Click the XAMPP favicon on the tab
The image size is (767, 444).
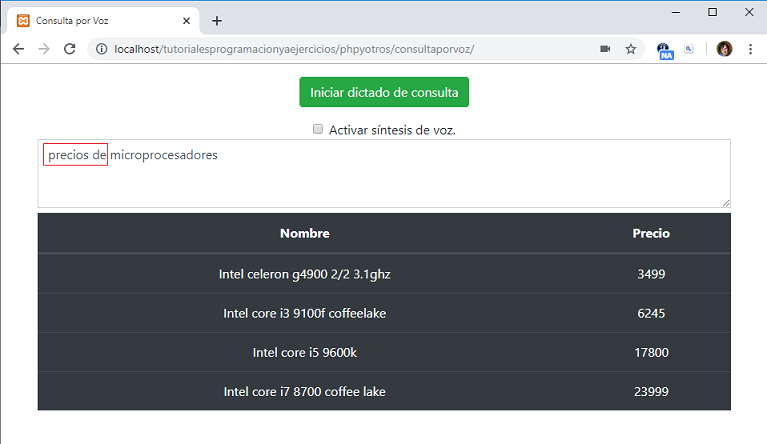pyautogui.click(x=23, y=21)
